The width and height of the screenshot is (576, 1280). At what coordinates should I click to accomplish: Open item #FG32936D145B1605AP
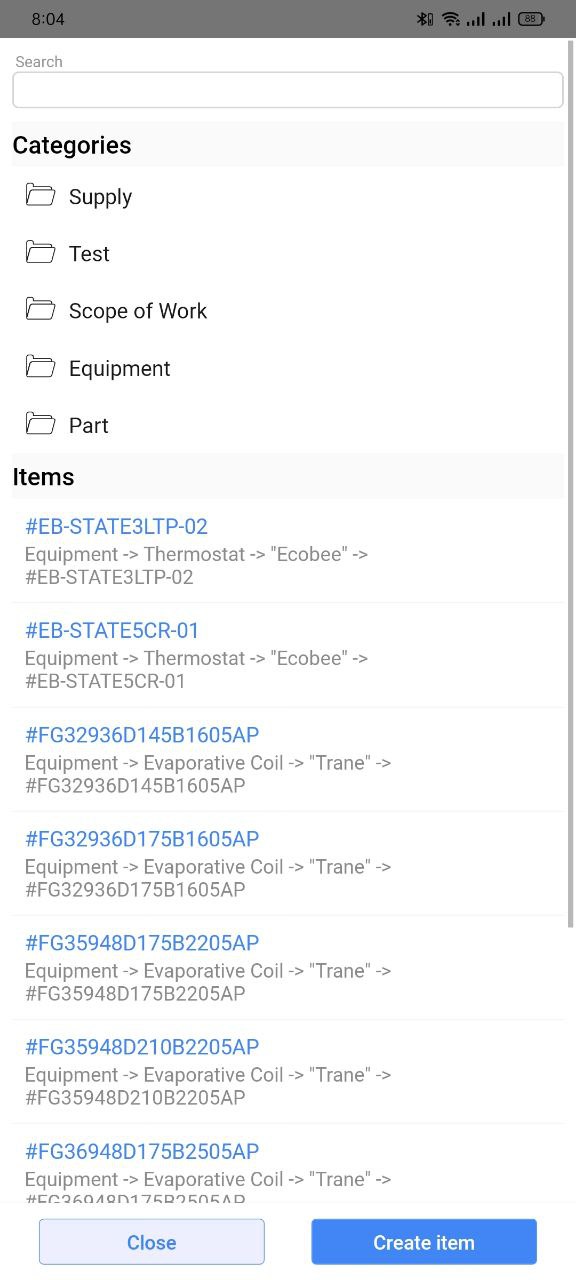click(x=288, y=759)
